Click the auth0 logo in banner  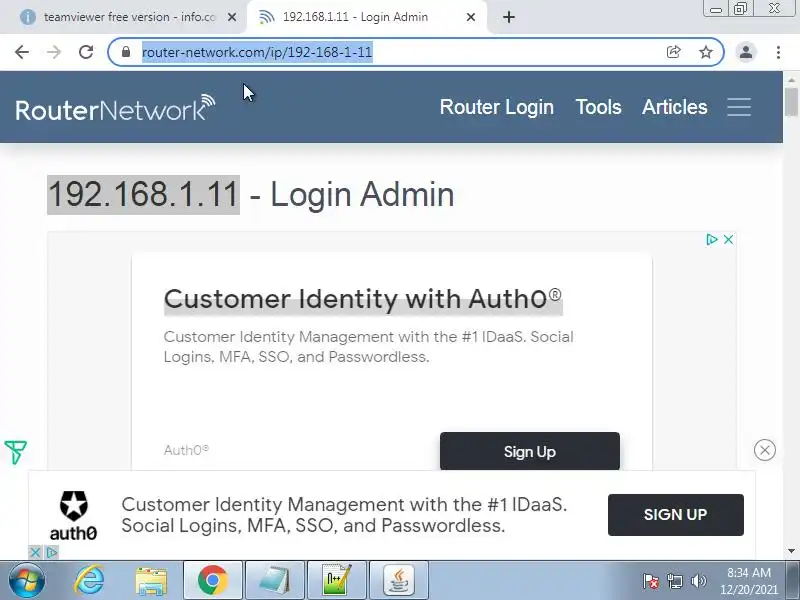pos(73,516)
